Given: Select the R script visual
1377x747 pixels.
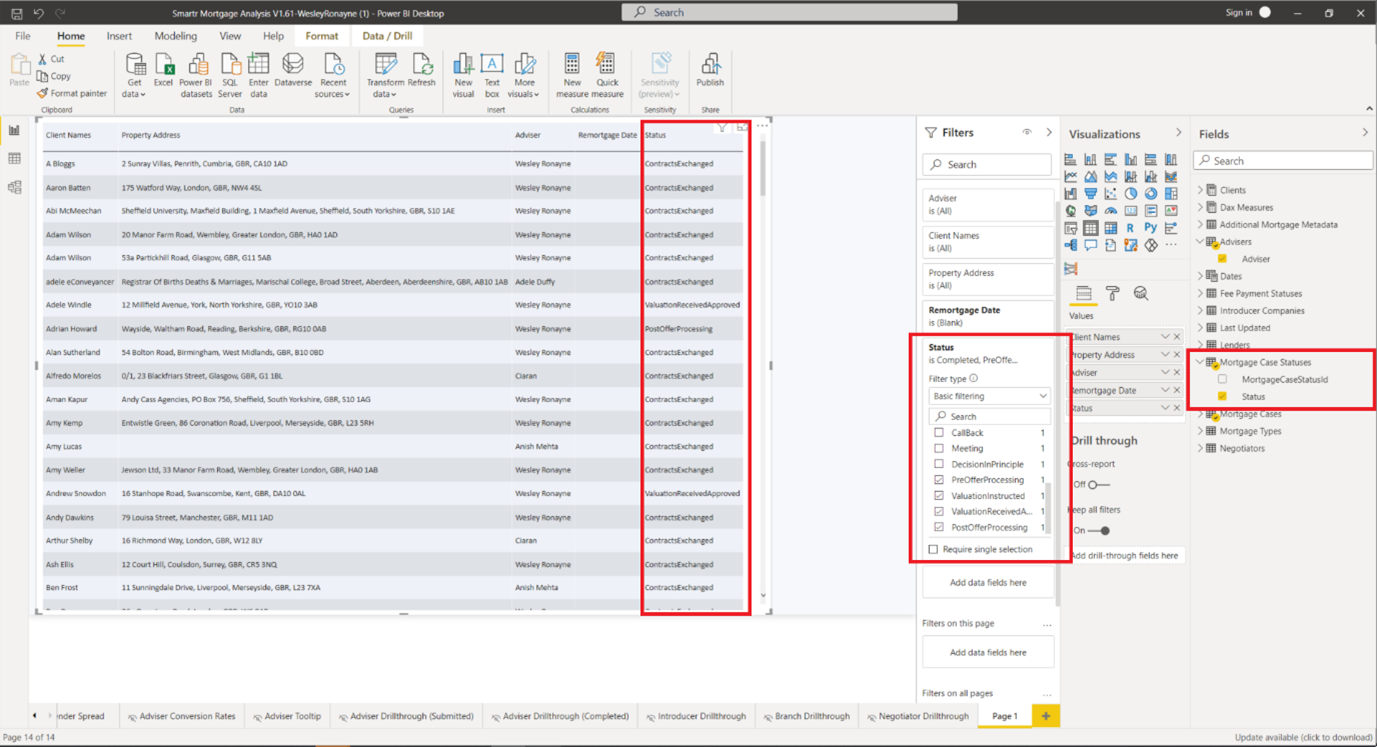Looking at the screenshot, I should 1131,228.
